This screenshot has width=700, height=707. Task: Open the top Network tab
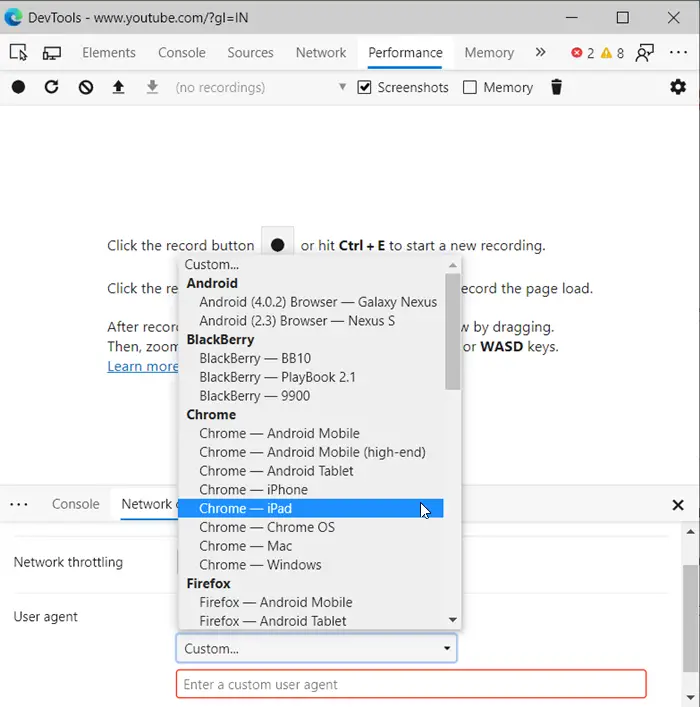pos(321,53)
